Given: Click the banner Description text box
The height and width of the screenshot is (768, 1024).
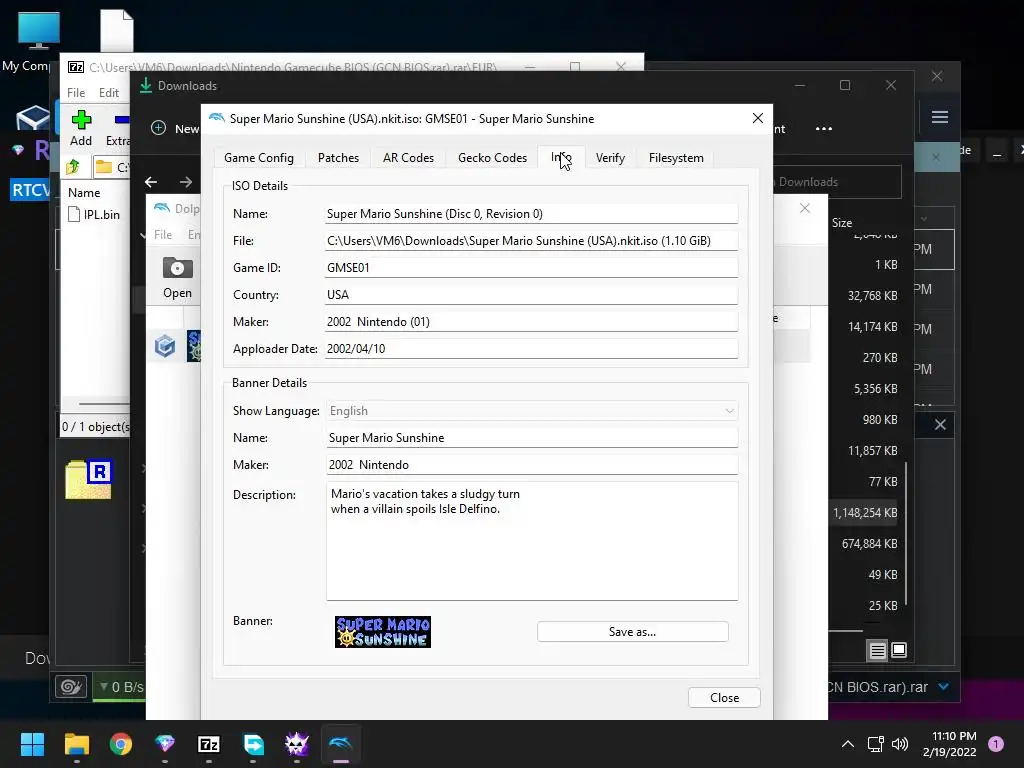Looking at the screenshot, I should pos(532,541).
